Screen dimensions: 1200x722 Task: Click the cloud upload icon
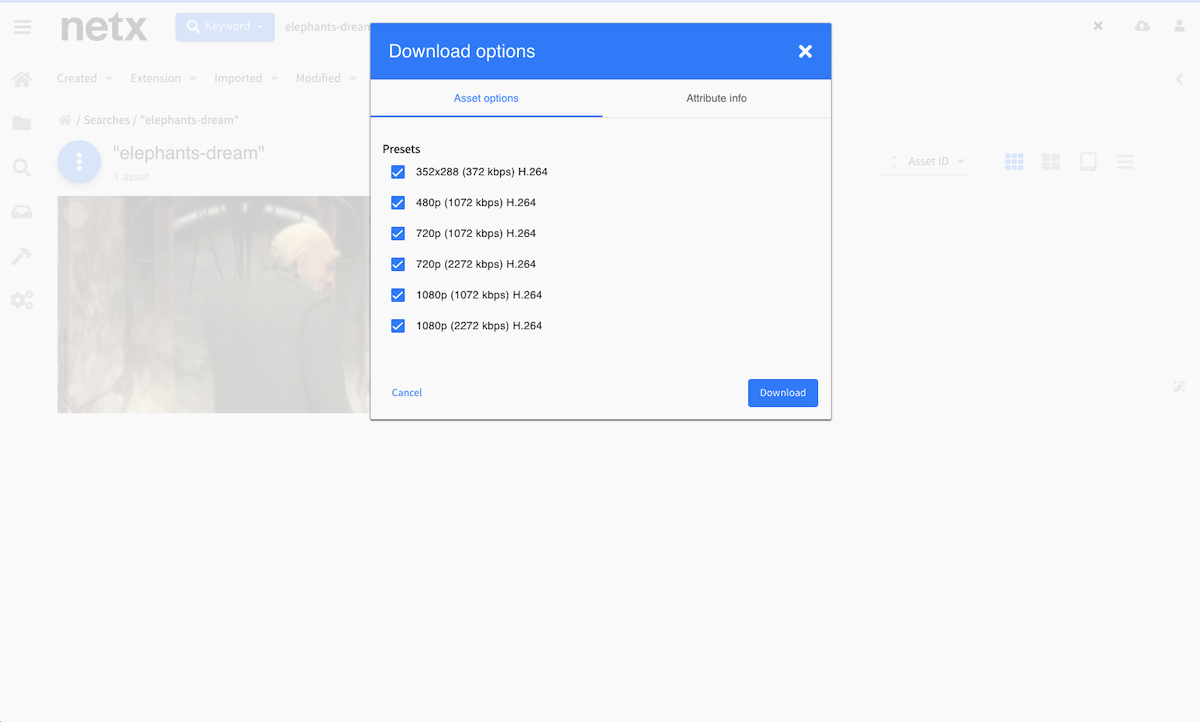pyautogui.click(x=1142, y=26)
